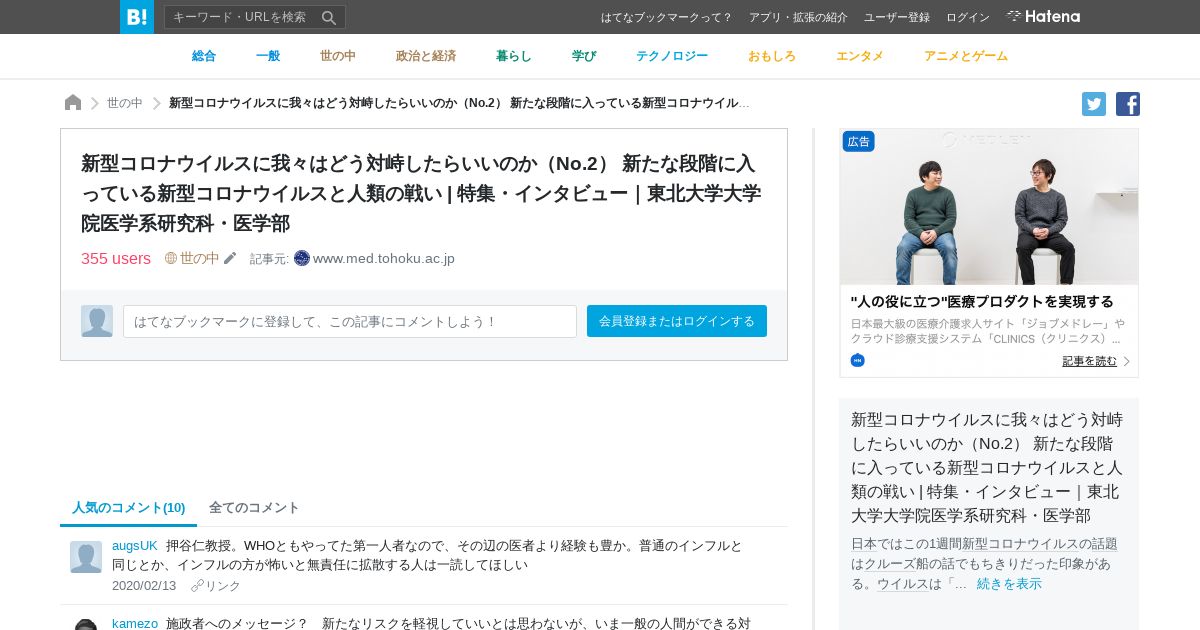Open ユーザー登録 link
This screenshot has height=630, width=1200.
coord(897,17)
